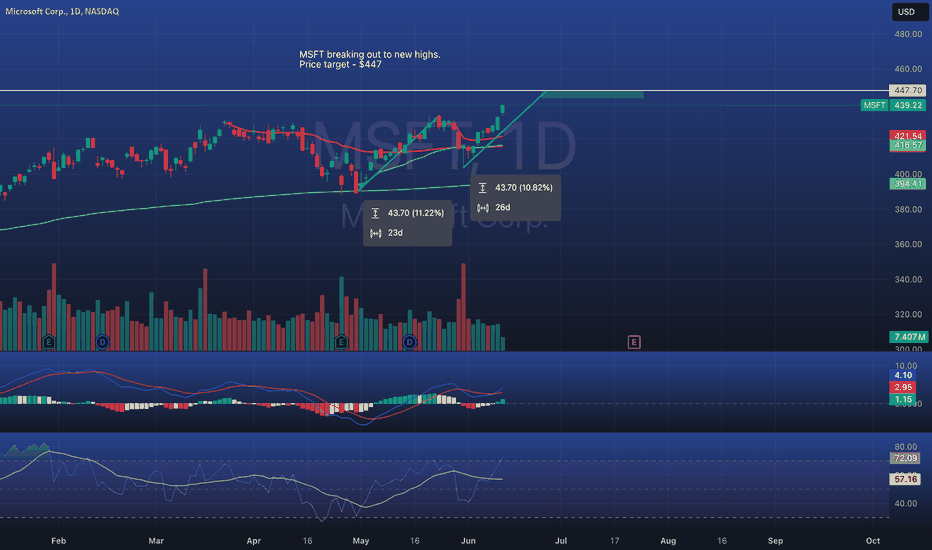Click the green 1.15 histogram value label
This screenshot has width=932, height=550.
(x=903, y=399)
